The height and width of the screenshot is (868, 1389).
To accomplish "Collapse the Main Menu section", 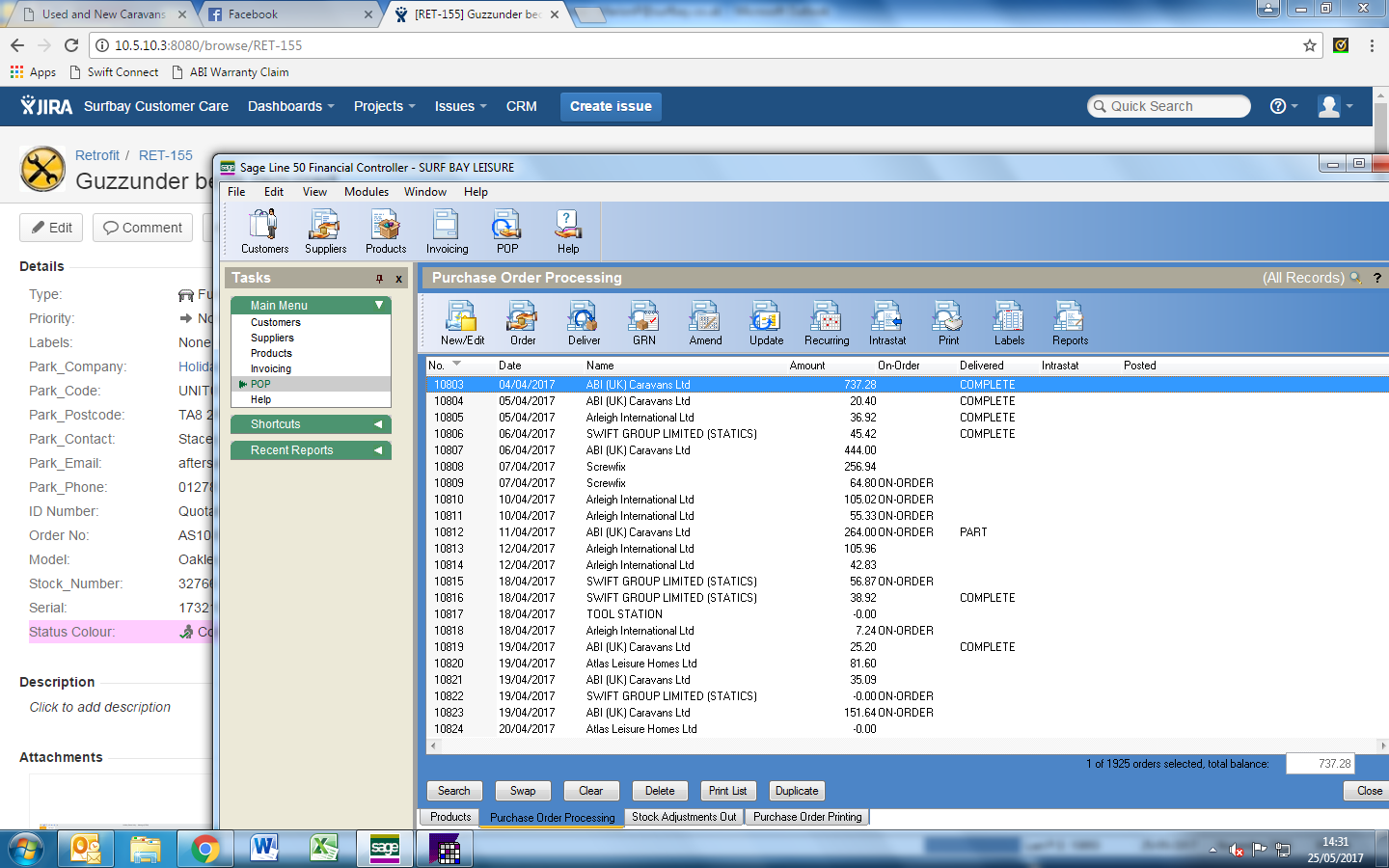I will [x=379, y=305].
